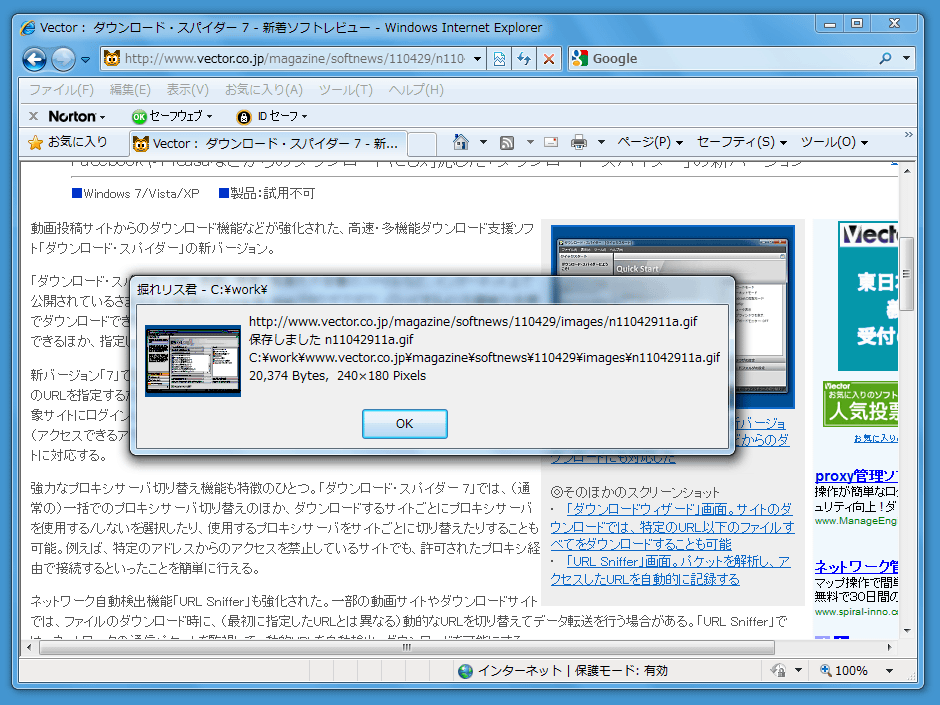Click the command bar overflow chevron
This screenshot has height=705, width=940.
pyautogui.click(x=909, y=134)
